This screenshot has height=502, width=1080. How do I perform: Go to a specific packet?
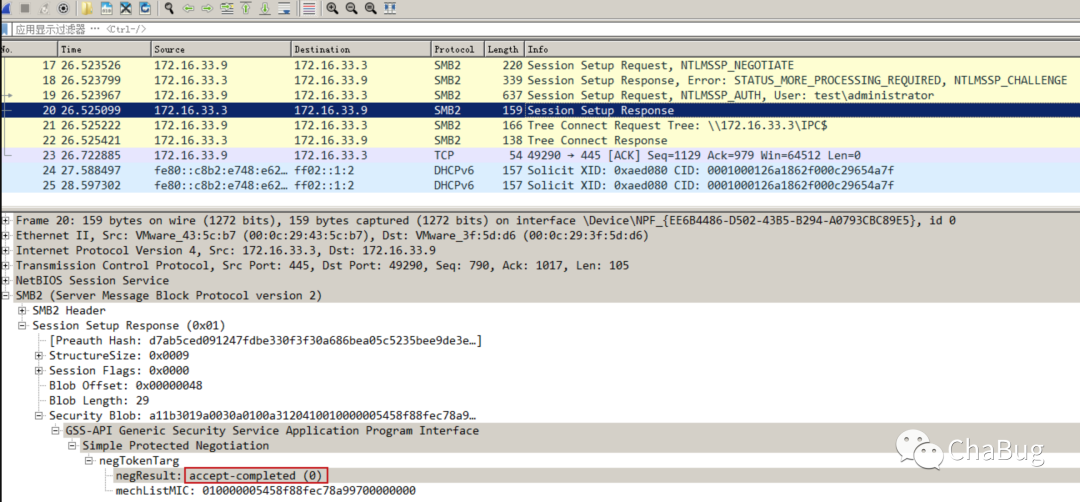[x=227, y=8]
